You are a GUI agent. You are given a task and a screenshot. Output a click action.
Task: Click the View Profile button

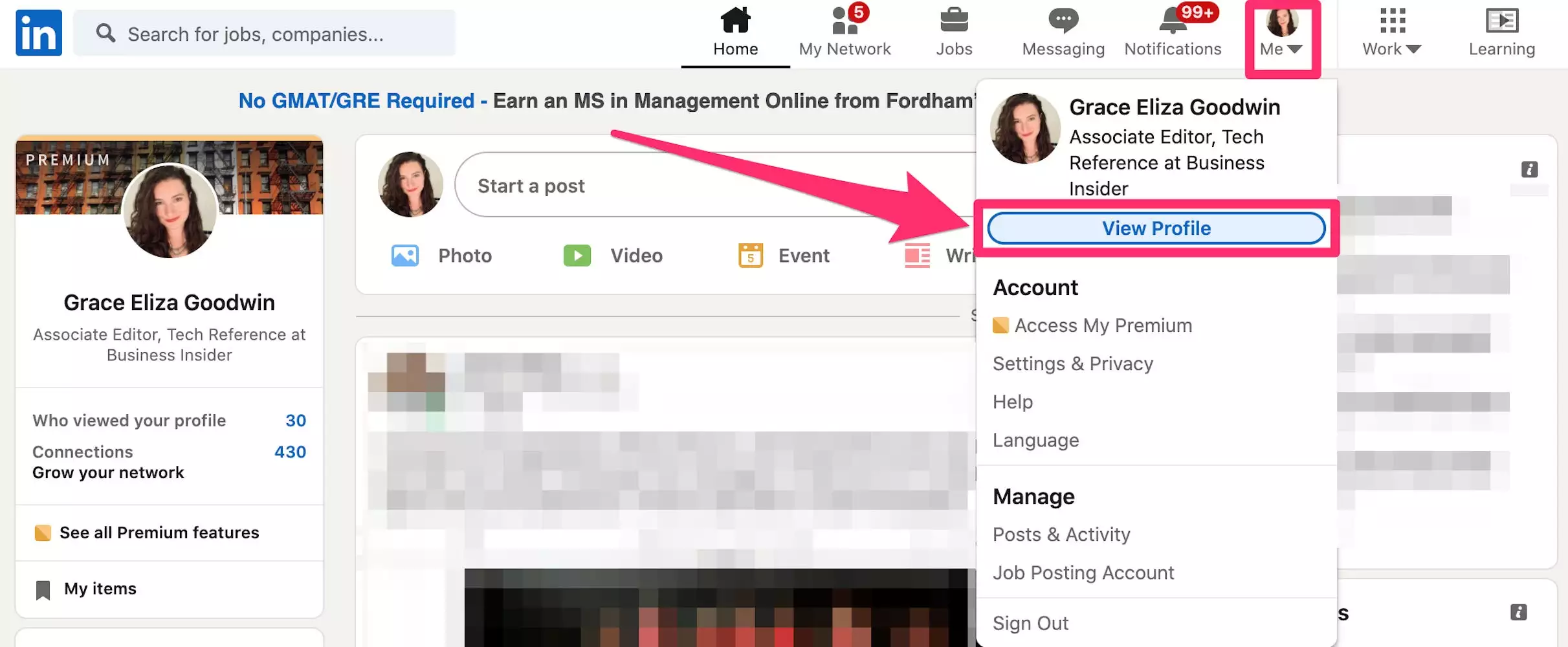click(x=1156, y=228)
